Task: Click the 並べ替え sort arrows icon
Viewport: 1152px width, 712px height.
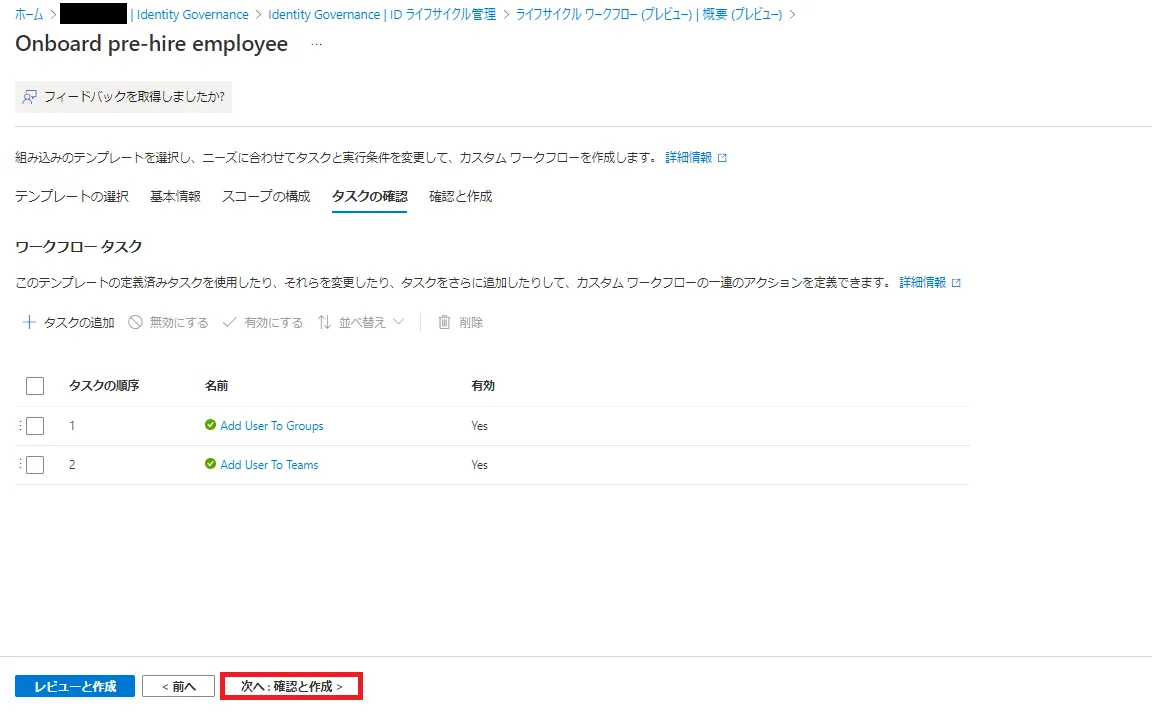Action: tap(324, 322)
